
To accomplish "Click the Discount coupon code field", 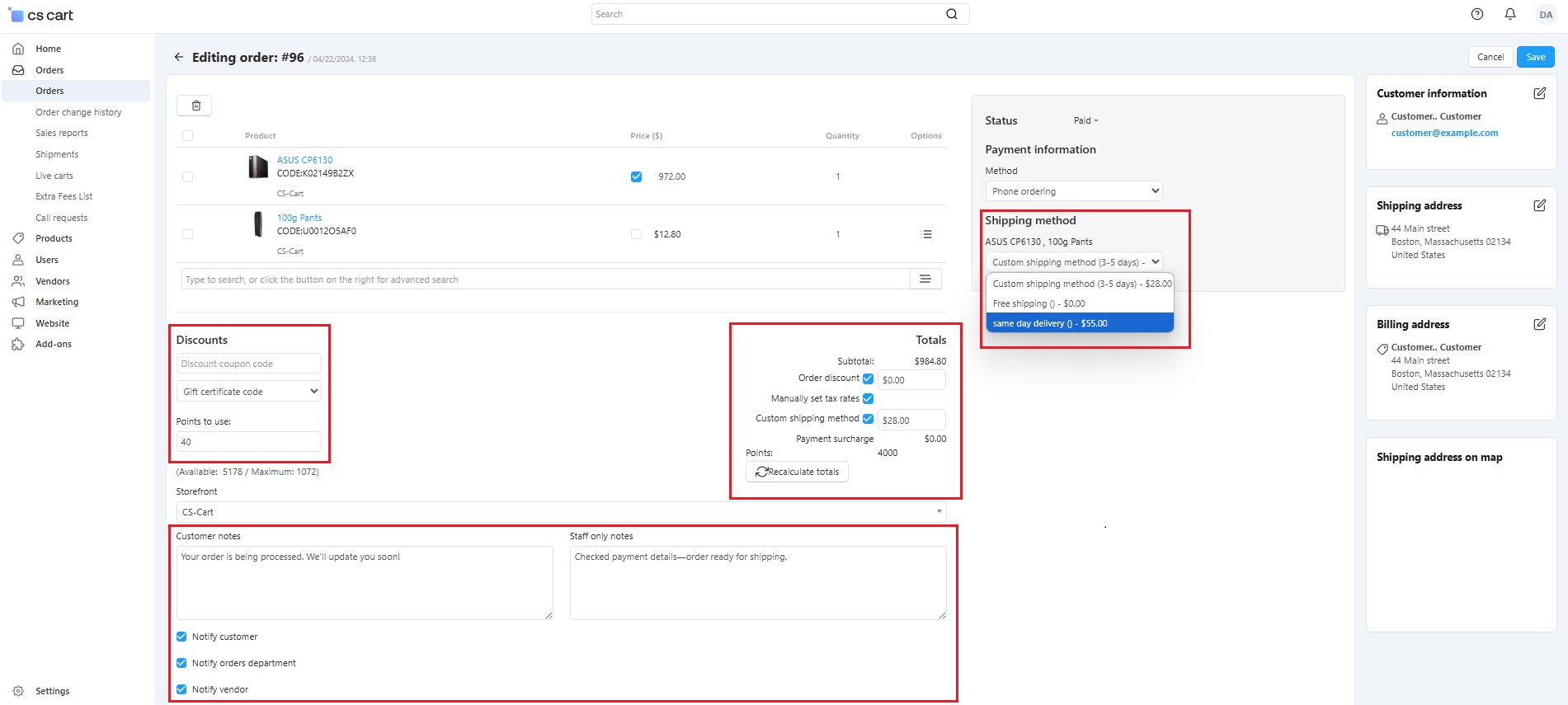I will (249, 364).
